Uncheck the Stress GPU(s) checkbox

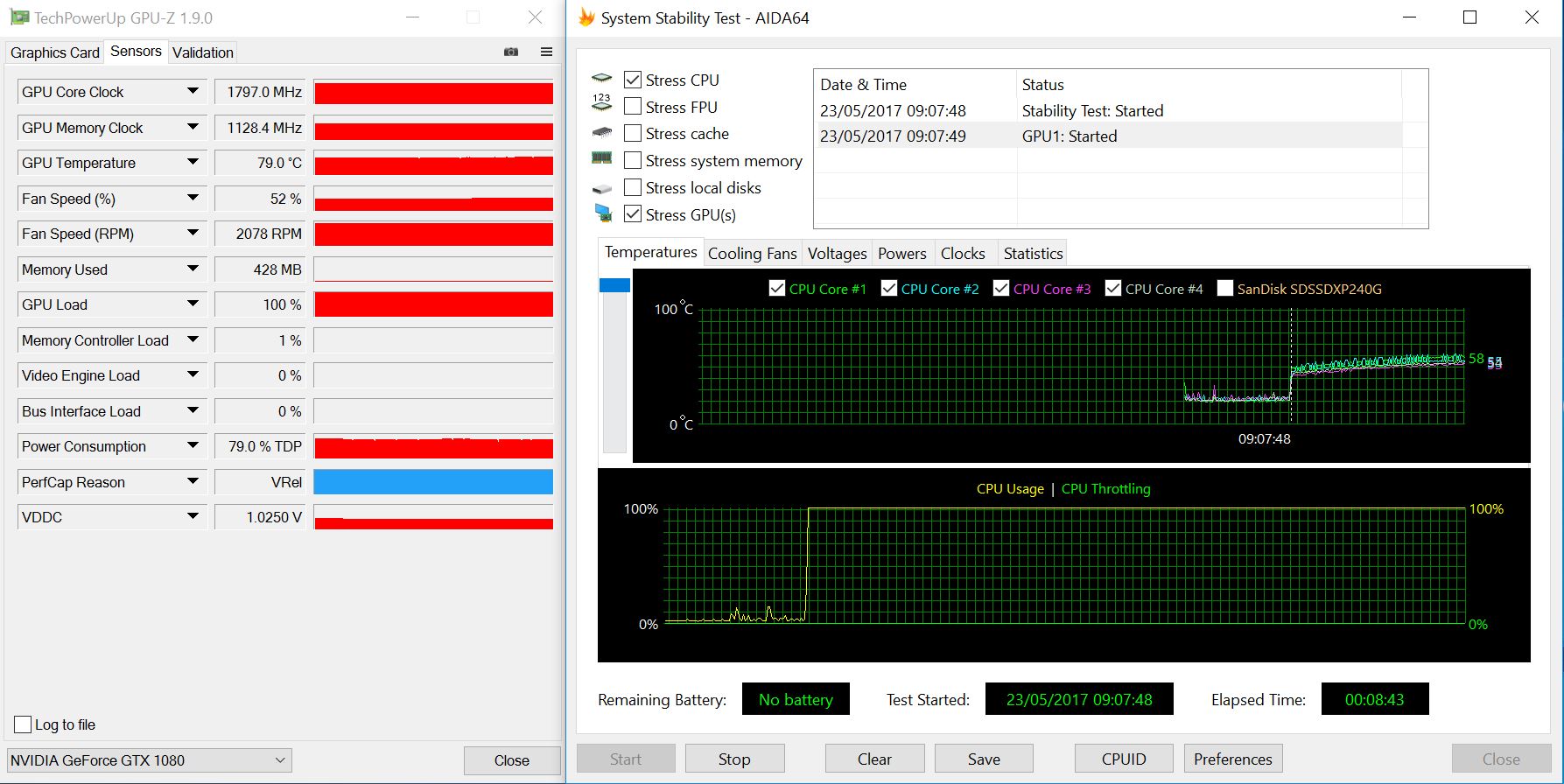tap(633, 214)
